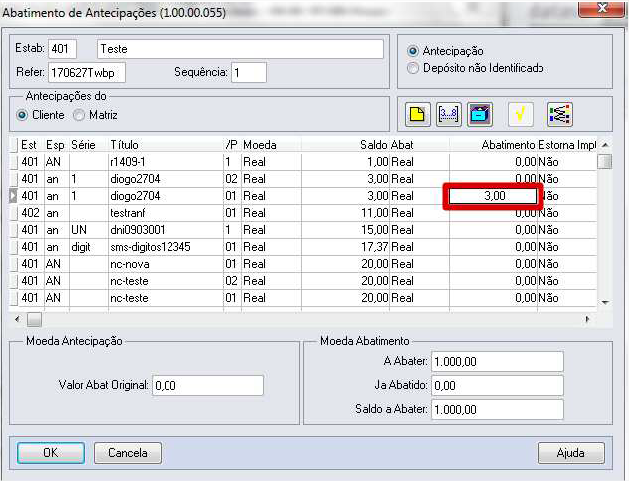The height and width of the screenshot is (481, 629).
Task: Click the cyan box icon in toolbar
Action: pyautogui.click(x=480, y=115)
